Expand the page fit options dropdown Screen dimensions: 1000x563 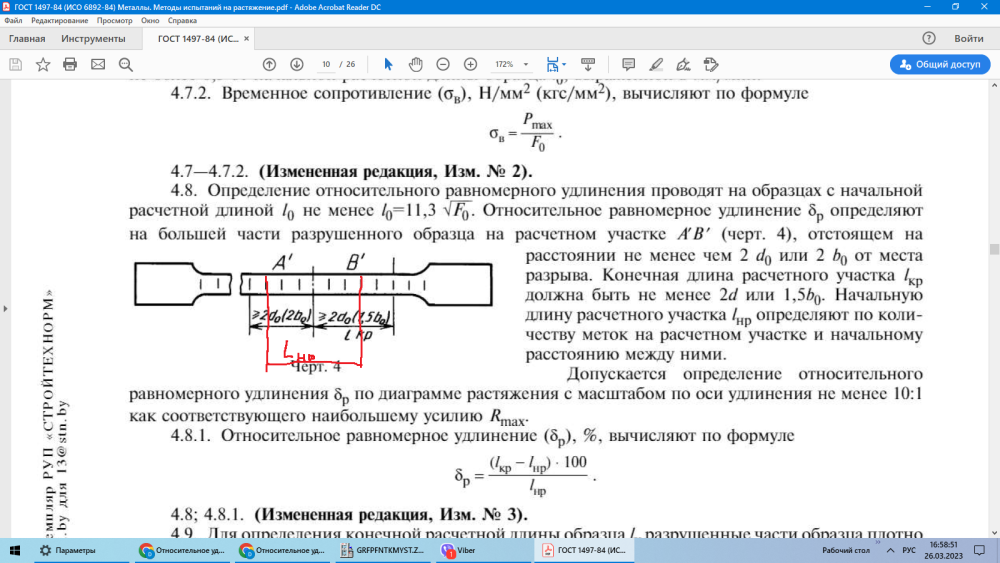pos(566,64)
